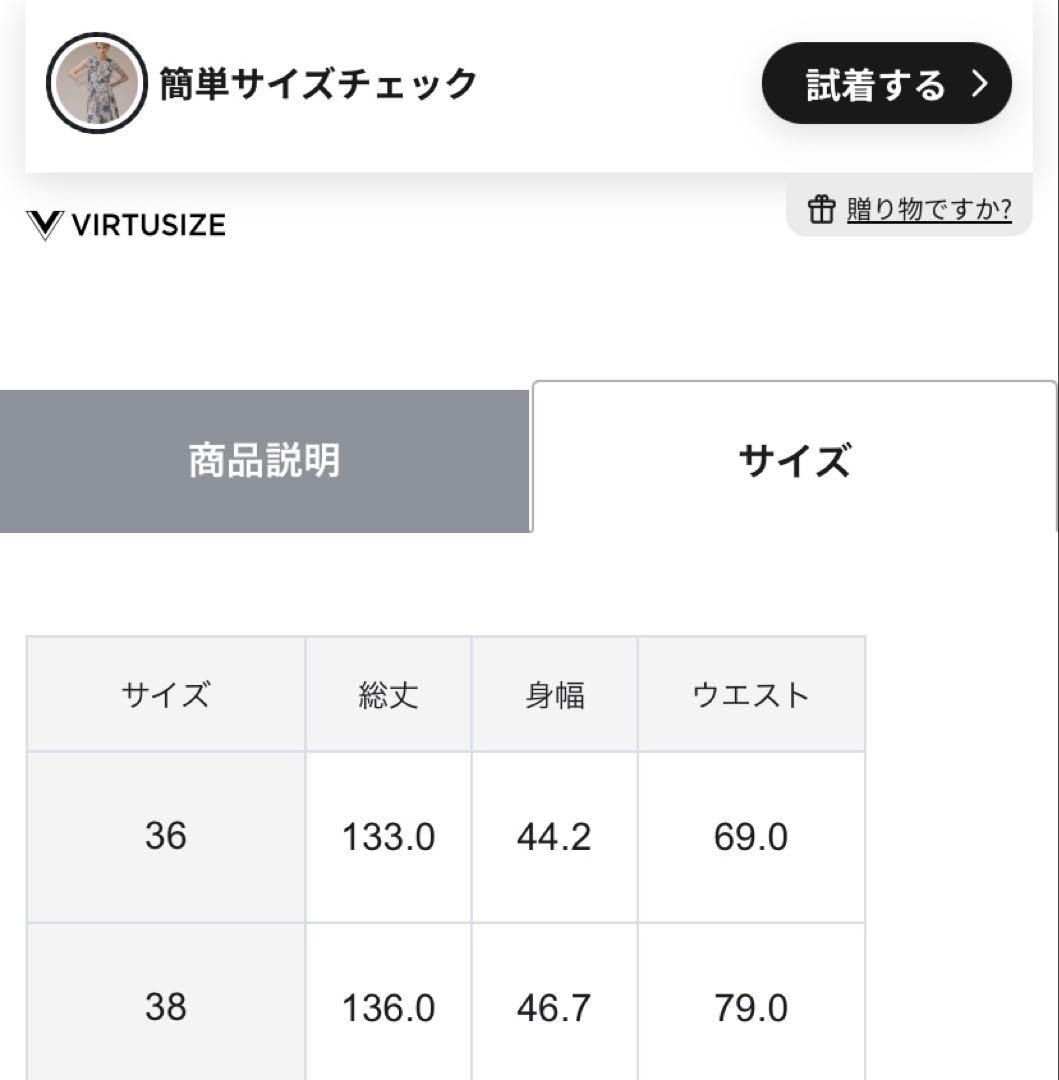Select the size 38 row label
The width and height of the screenshot is (1059, 1080).
coord(166,1007)
